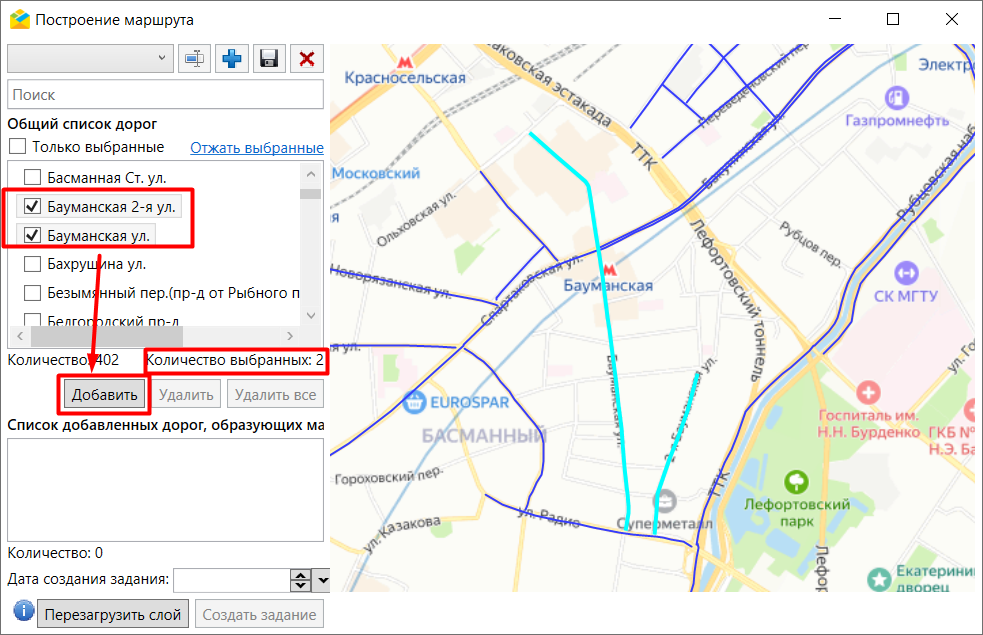Image resolution: width=983 pixels, height=635 pixels.
Task: Open the route selection combo box
Action: tap(90, 58)
